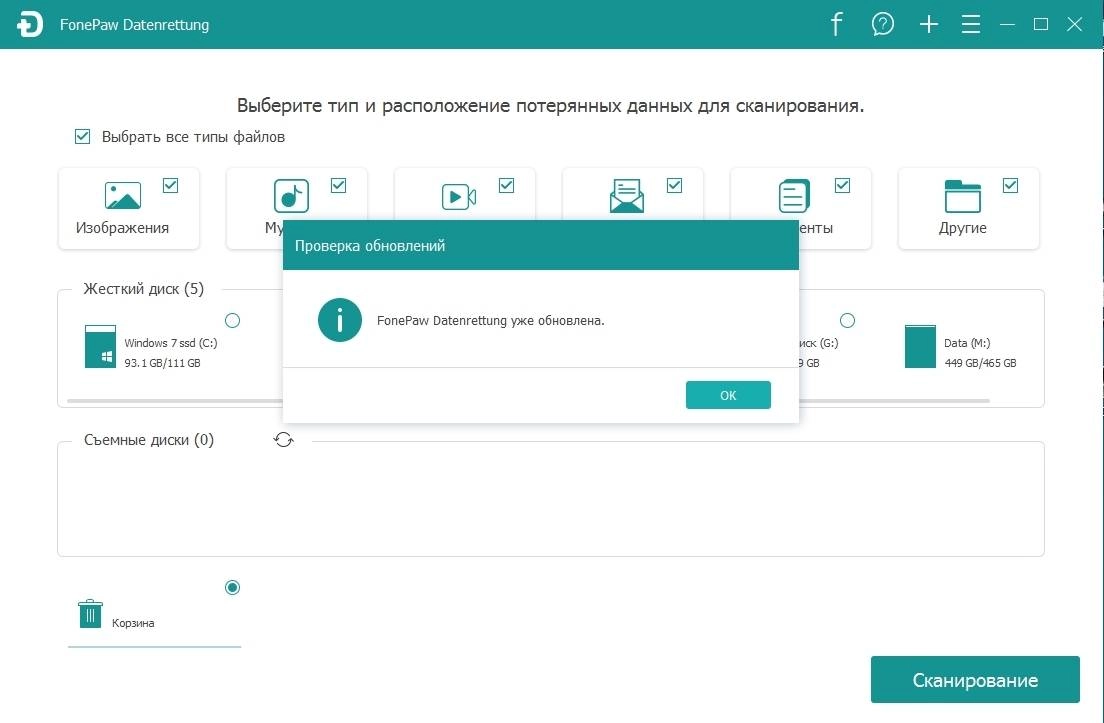Click the hard disk list horizontal scrollbar
Screen dimensions: 1104x723
[528, 401]
